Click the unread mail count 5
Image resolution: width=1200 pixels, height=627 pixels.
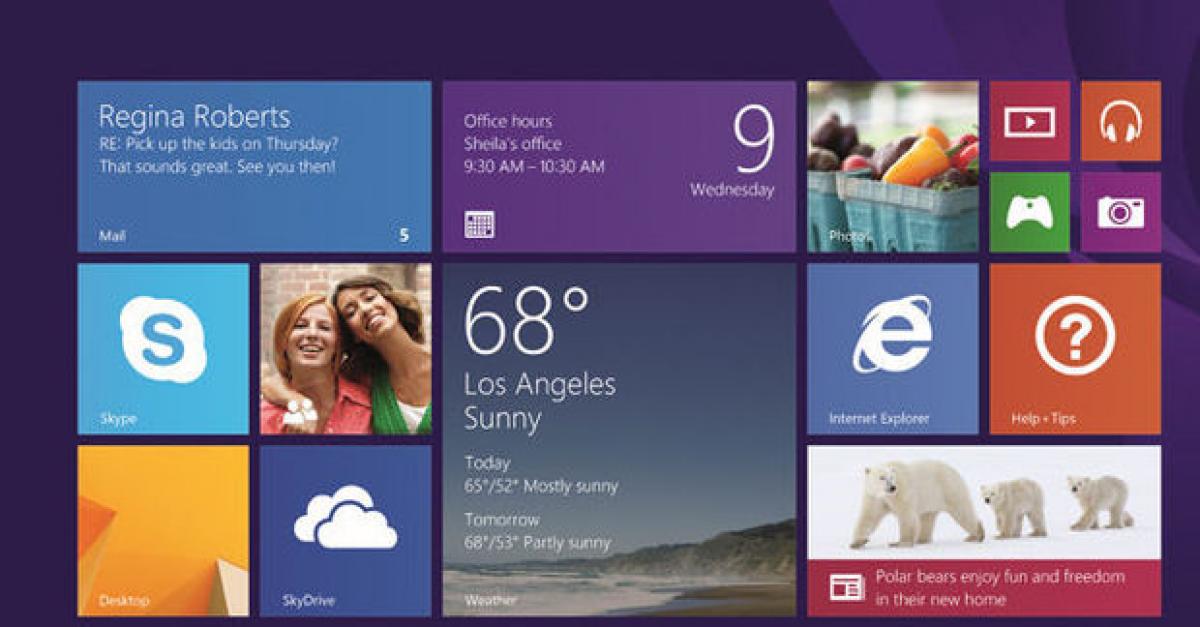(404, 236)
